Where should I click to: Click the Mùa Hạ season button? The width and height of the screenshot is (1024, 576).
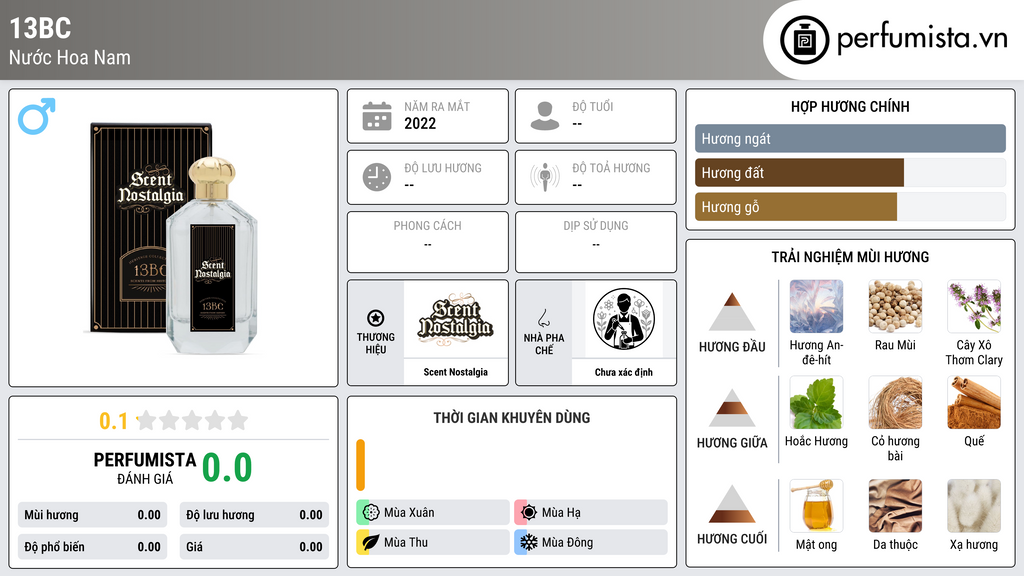point(591,512)
